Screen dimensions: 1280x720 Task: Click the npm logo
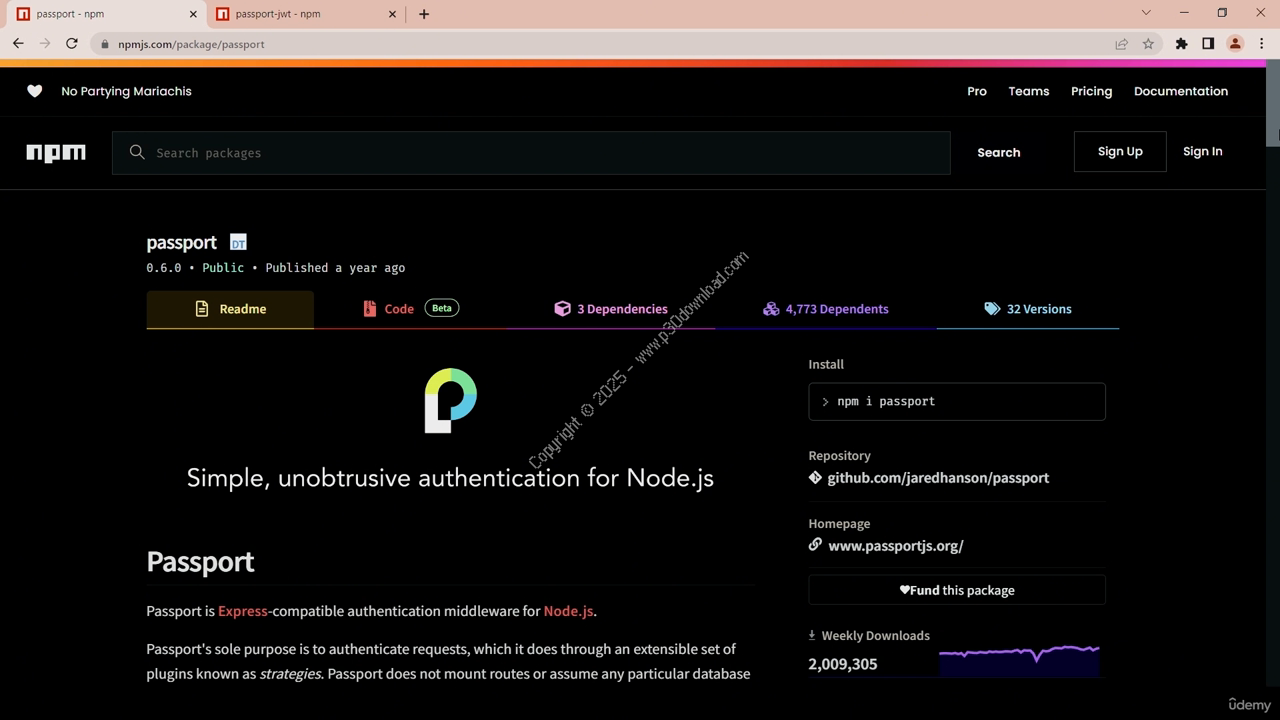(56, 153)
